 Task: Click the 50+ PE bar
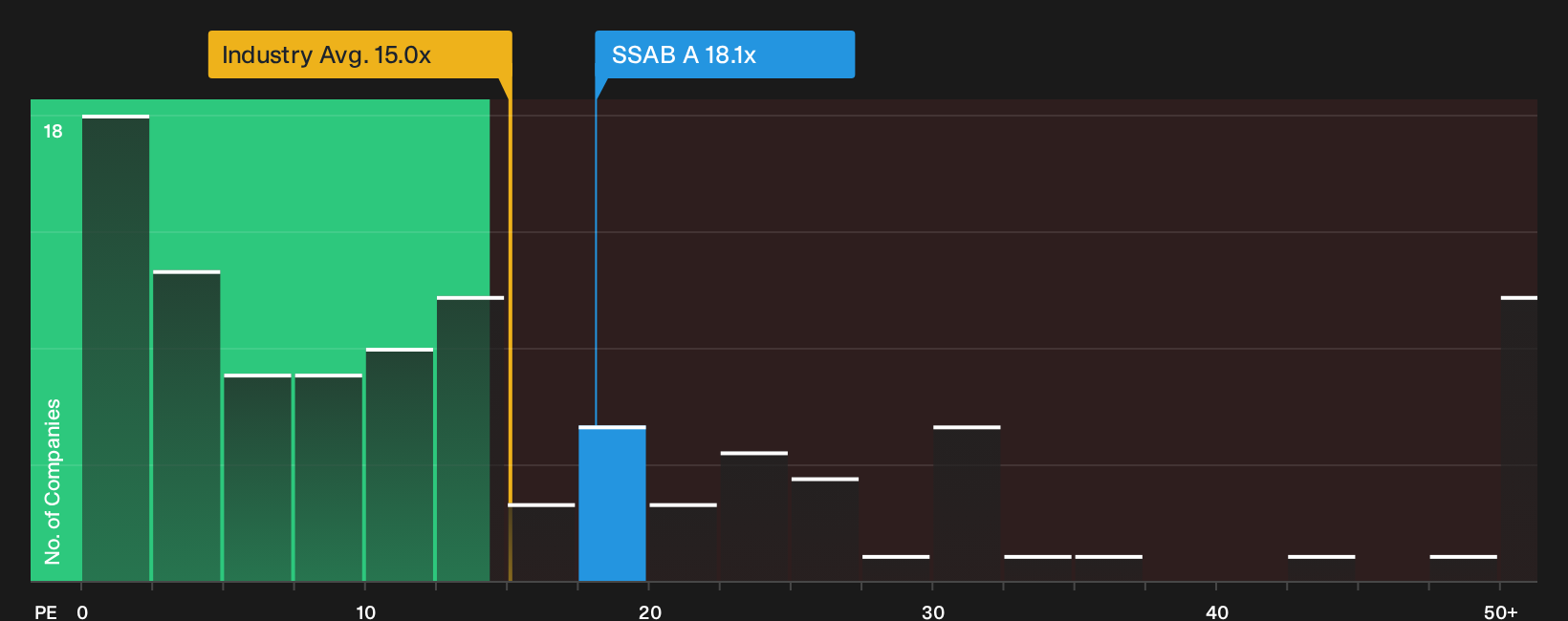1519,439
